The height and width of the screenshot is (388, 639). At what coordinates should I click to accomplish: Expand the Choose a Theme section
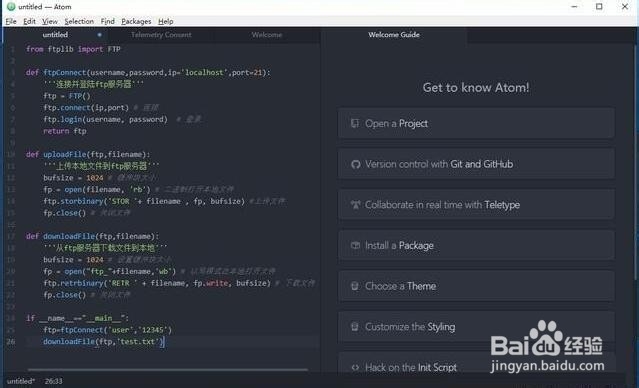[476, 286]
